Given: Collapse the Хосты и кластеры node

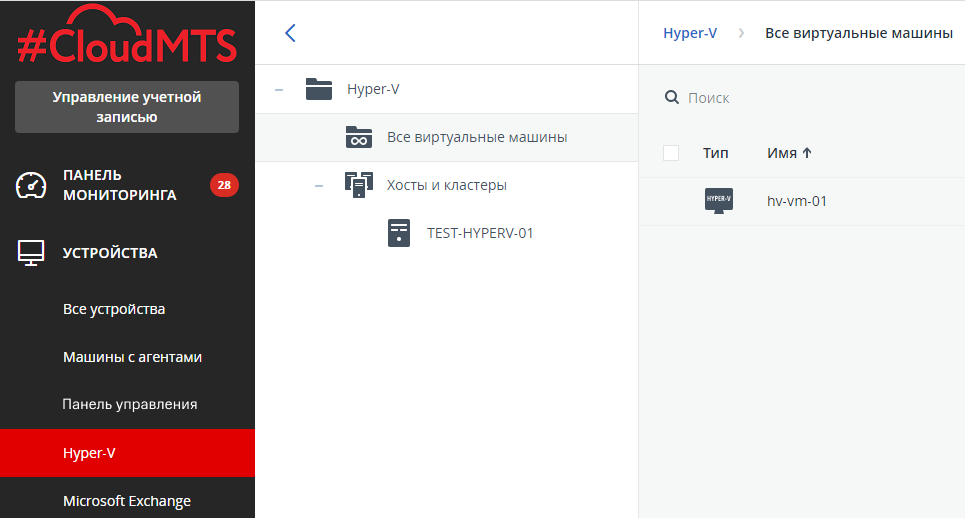Looking at the screenshot, I should click(319, 185).
